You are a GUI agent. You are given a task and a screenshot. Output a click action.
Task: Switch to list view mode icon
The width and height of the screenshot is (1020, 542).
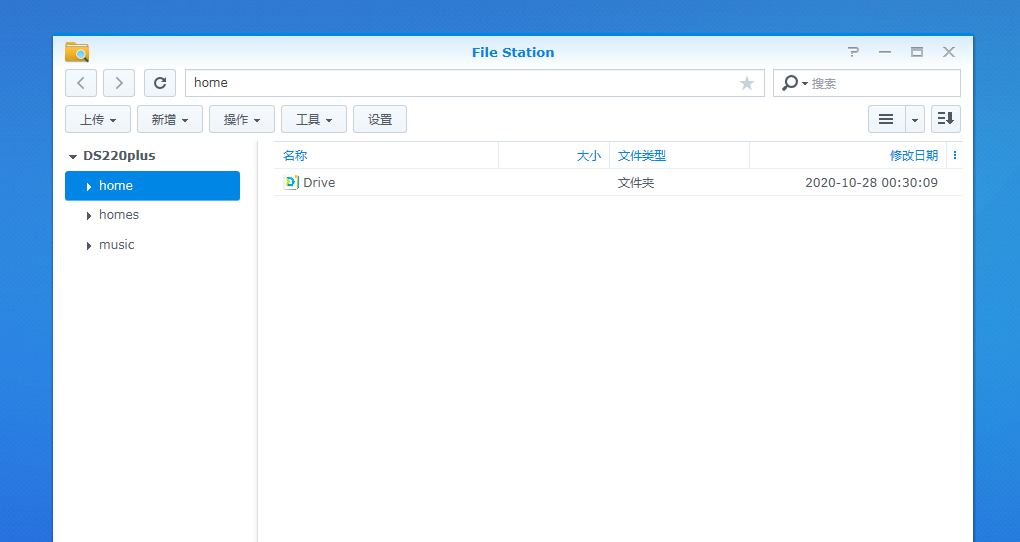[886, 119]
